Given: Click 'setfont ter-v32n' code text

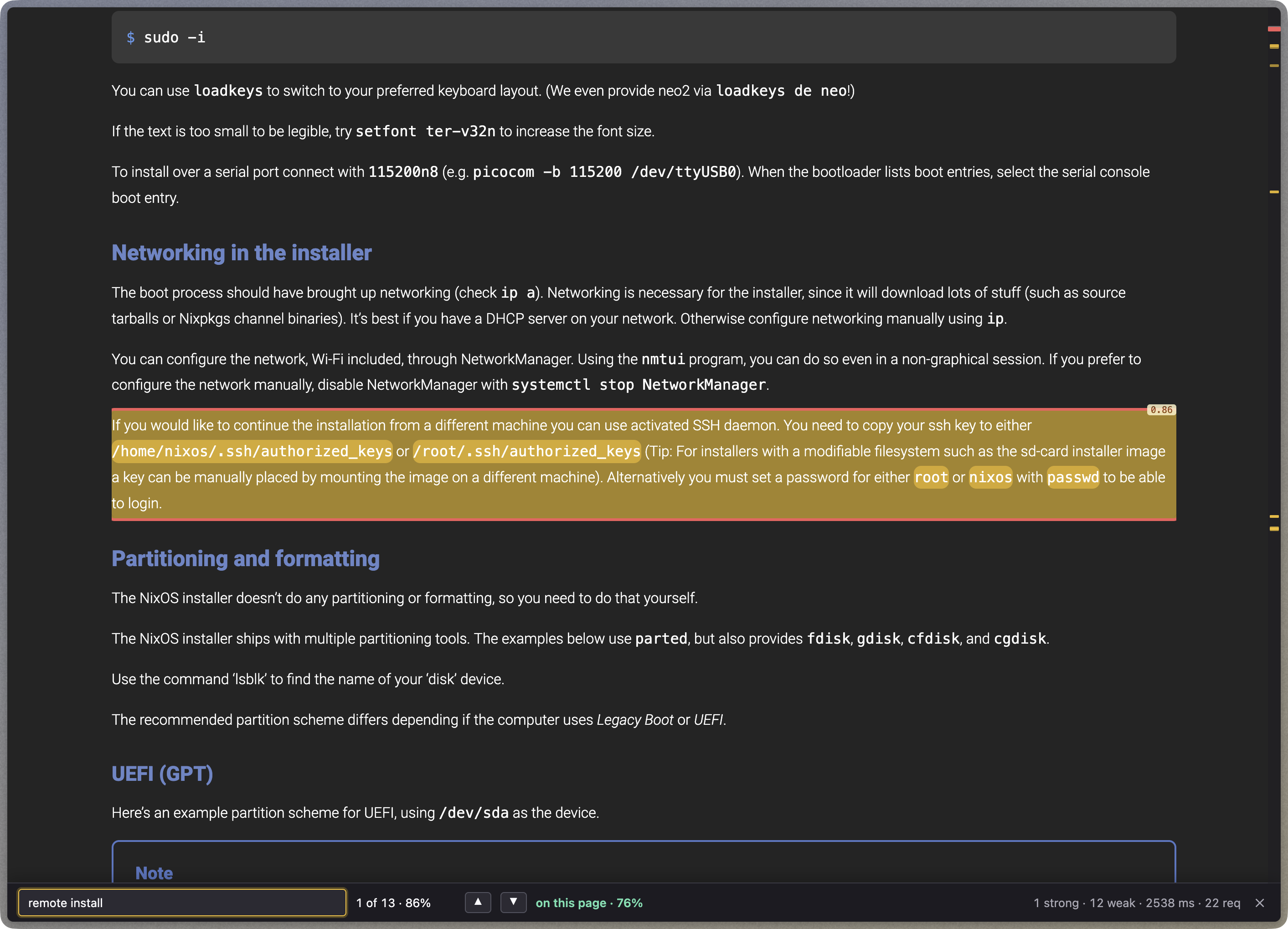Looking at the screenshot, I should coord(425,131).
